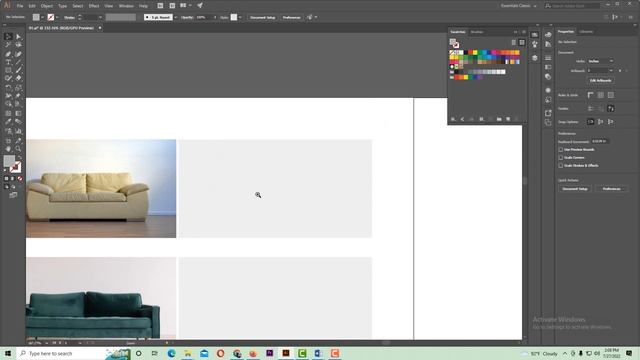640x360 pixels.
Task: Select the Rotate tool
Action: pyautogui.click(x=8, y=88)
